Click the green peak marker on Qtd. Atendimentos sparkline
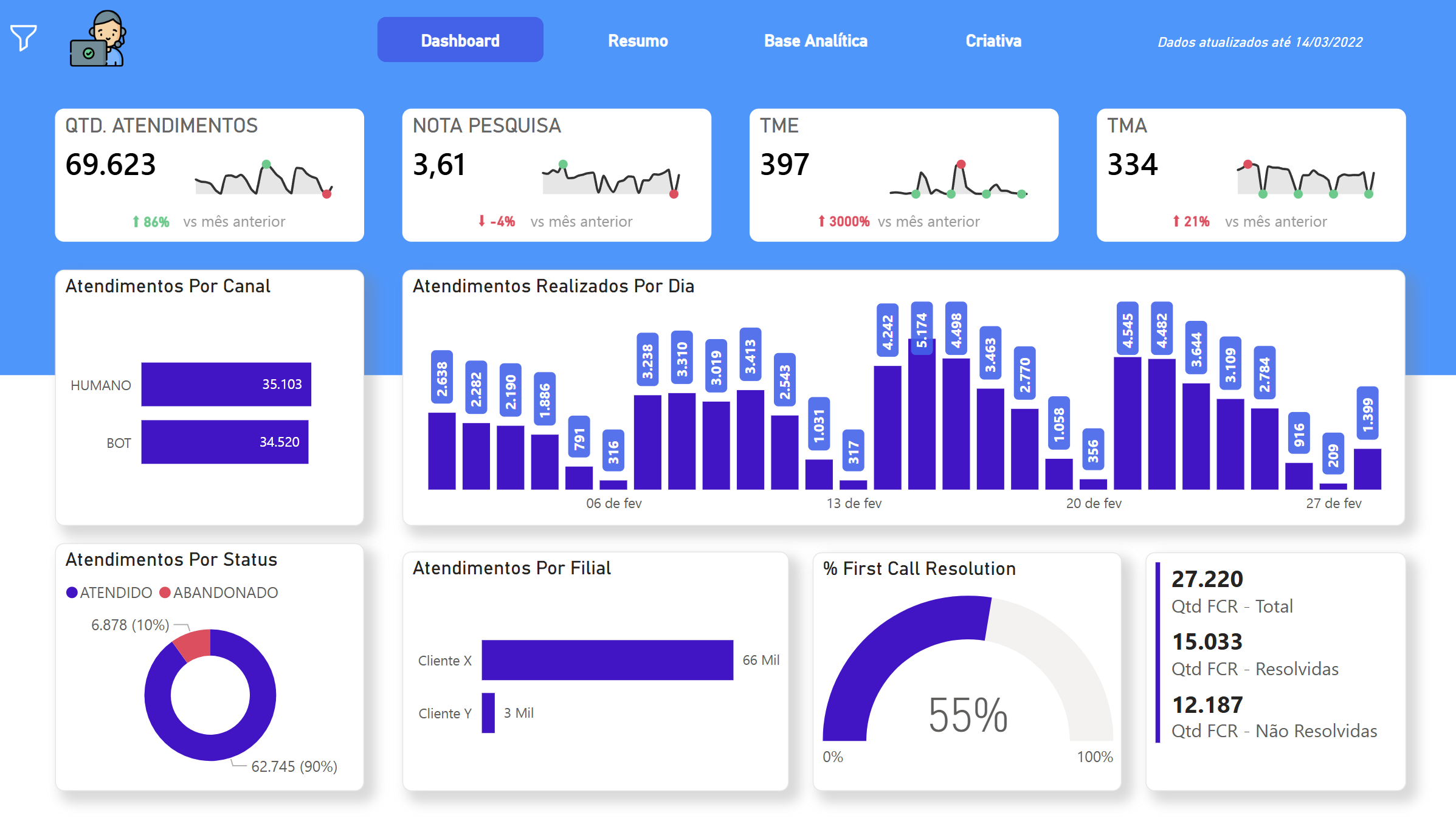This screenshot has width=1456, height=818. coord(266,164)
